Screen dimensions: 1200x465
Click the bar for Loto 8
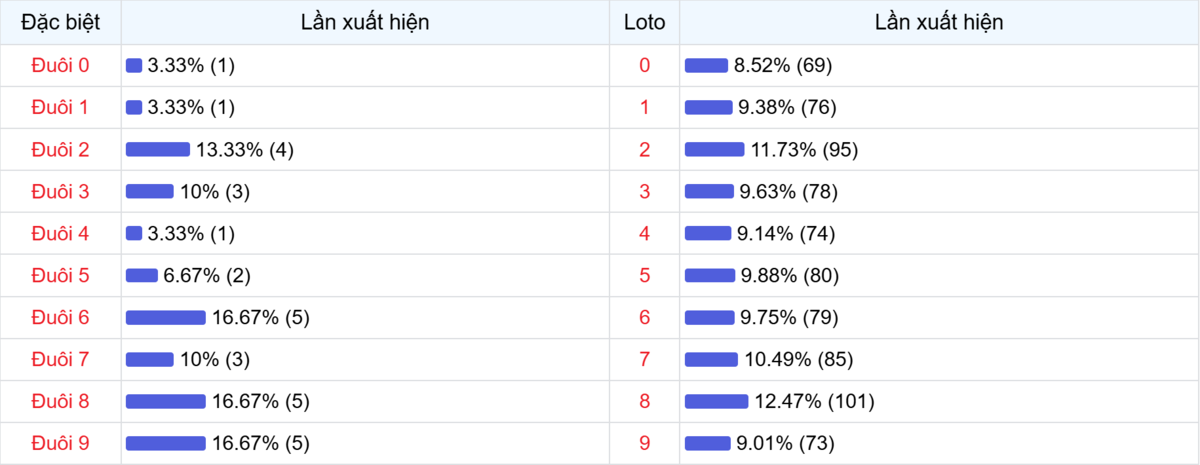tap(716, 402)
